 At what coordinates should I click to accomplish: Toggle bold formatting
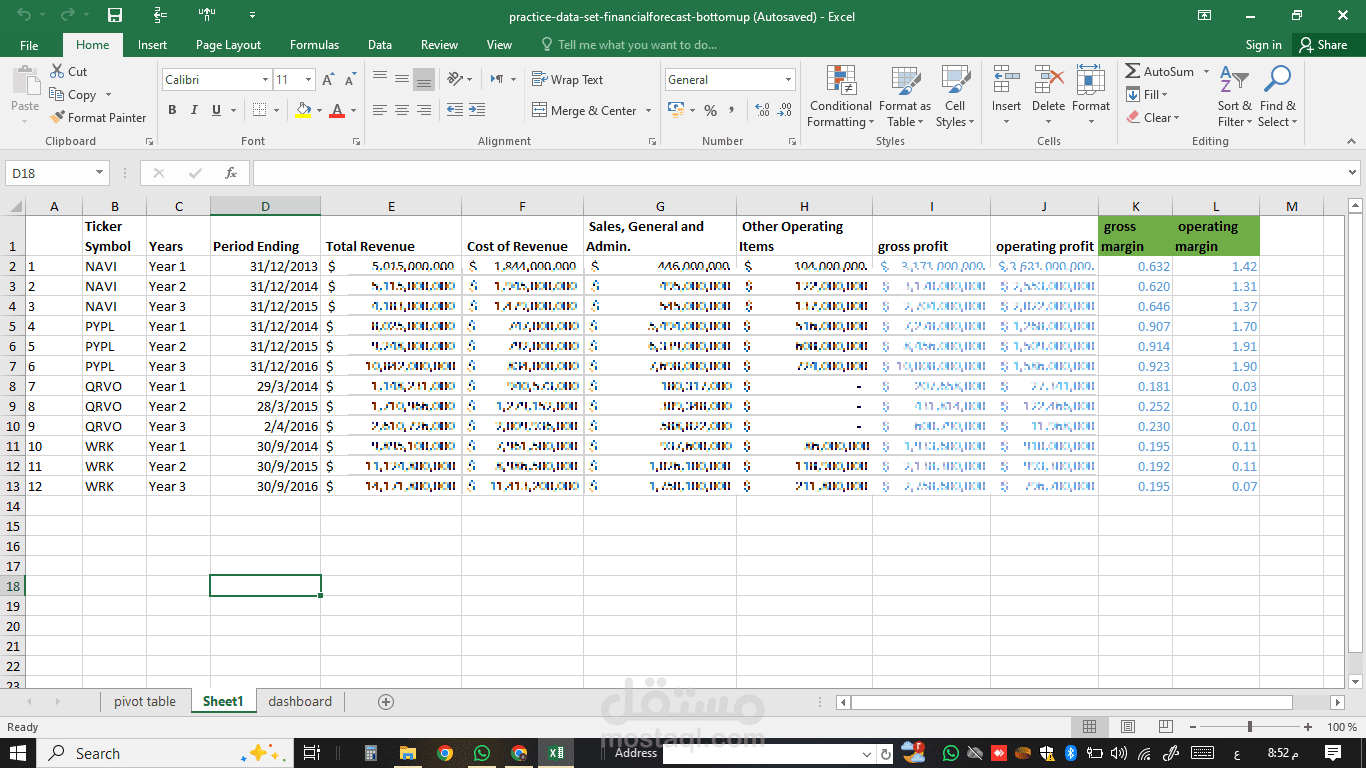[x=172, y=110]
